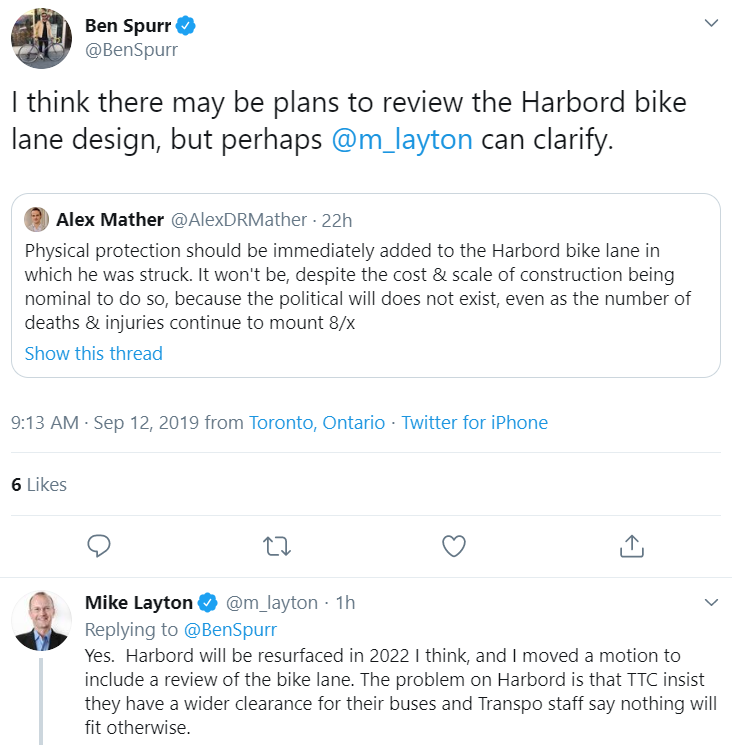Viewport: 732px width, 745px height.
Task: Open Mike Layton's profile photo
Action: coord(41,621)
